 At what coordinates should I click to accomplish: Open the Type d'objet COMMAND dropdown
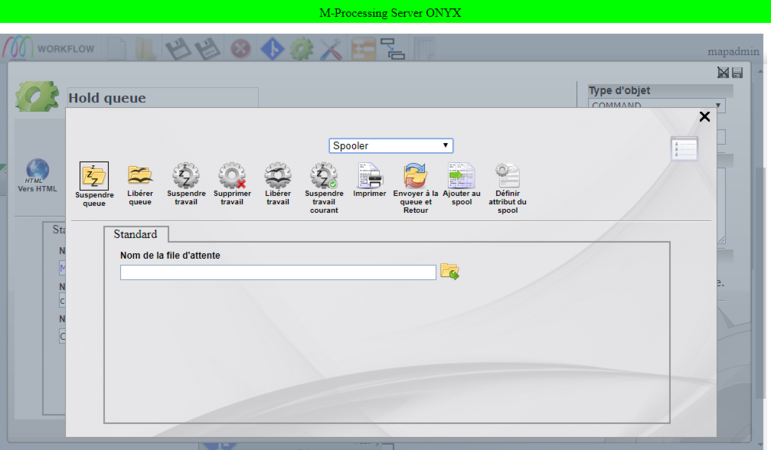(x=656, y=105)
